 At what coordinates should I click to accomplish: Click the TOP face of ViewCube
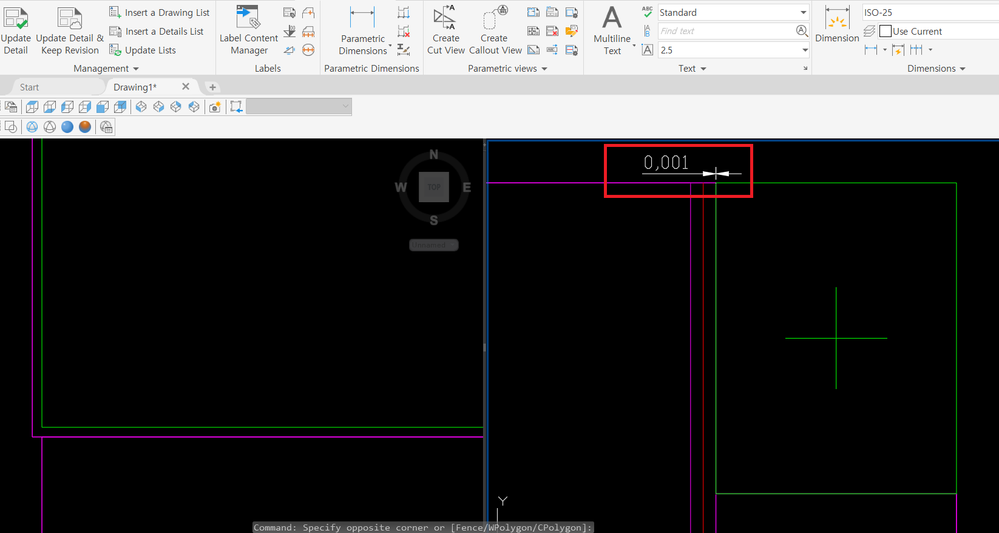click(x=434, y=187)
